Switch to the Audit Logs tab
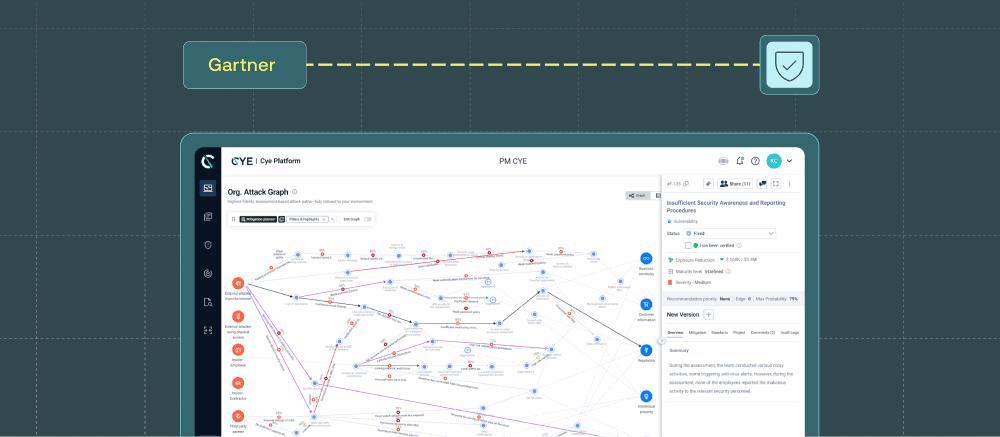 790,332
